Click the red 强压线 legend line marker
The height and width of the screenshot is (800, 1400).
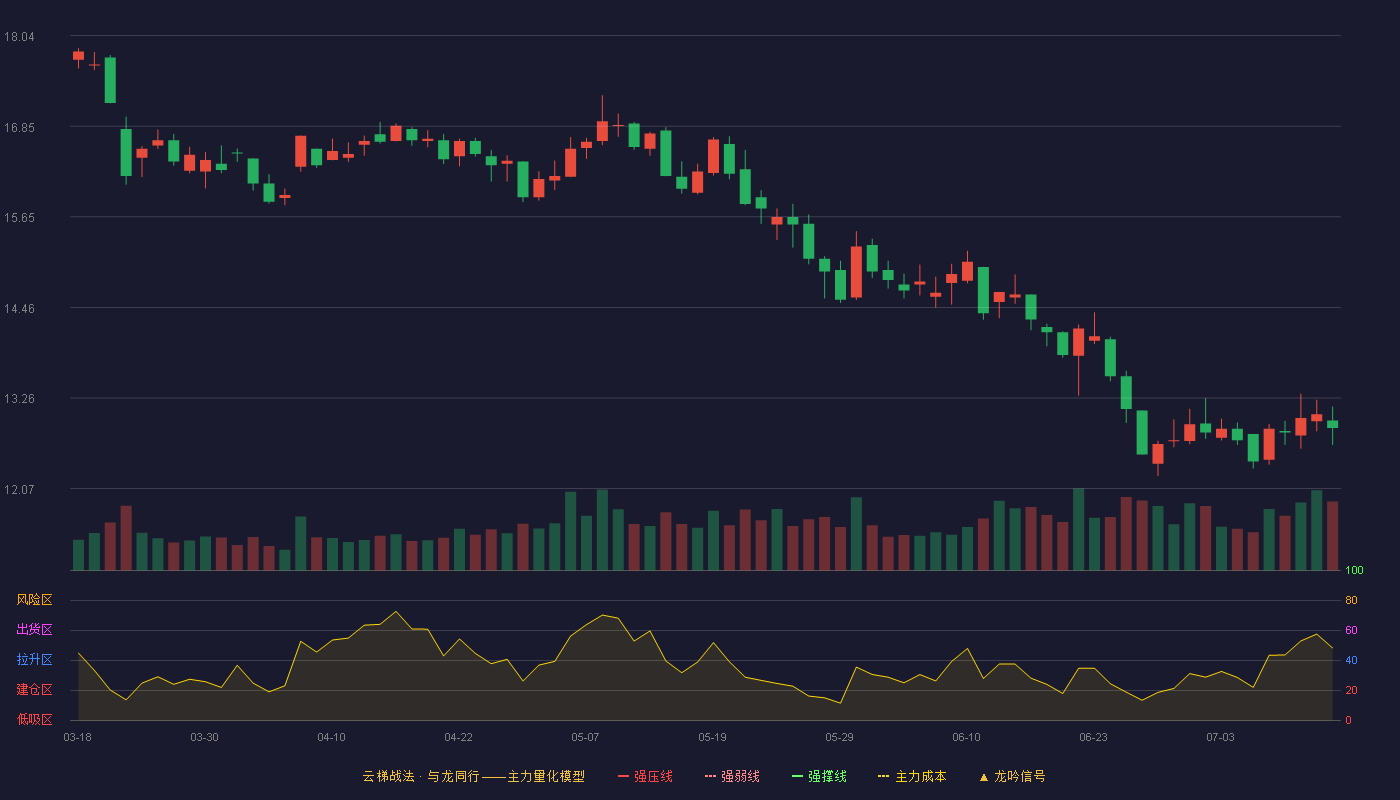[623, 776]
